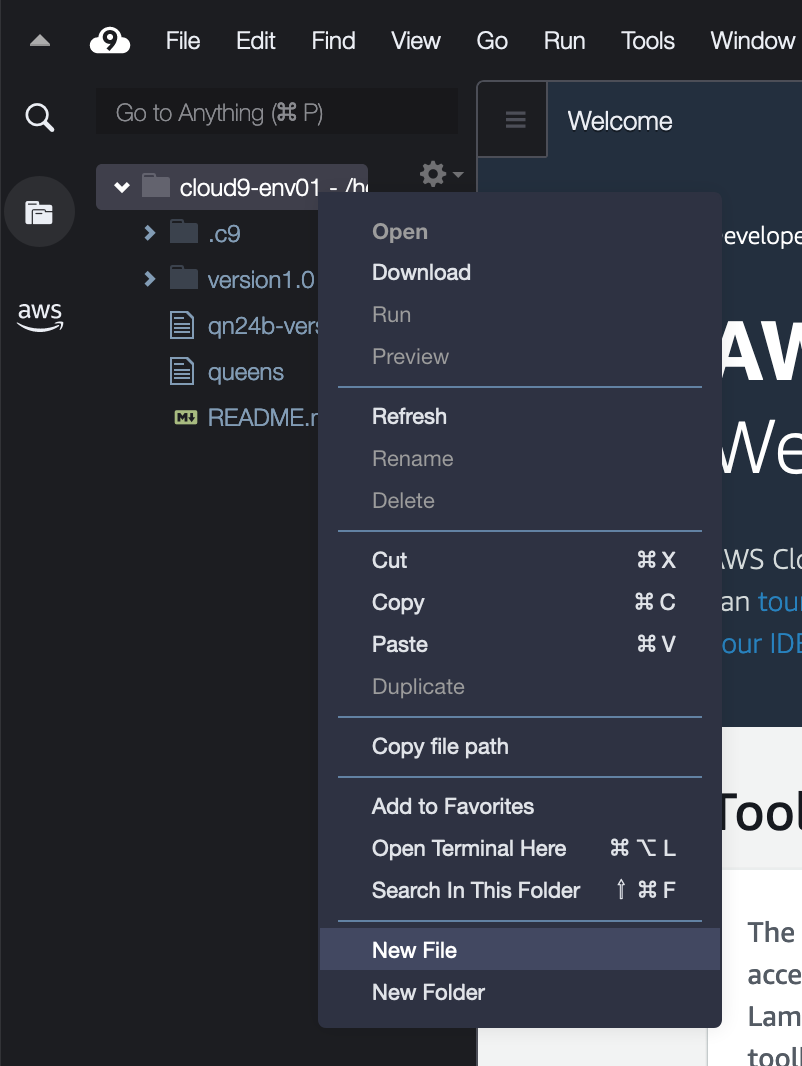Select the version1.0 folder name
802x1066 pixels.
[x=261, y=279]
